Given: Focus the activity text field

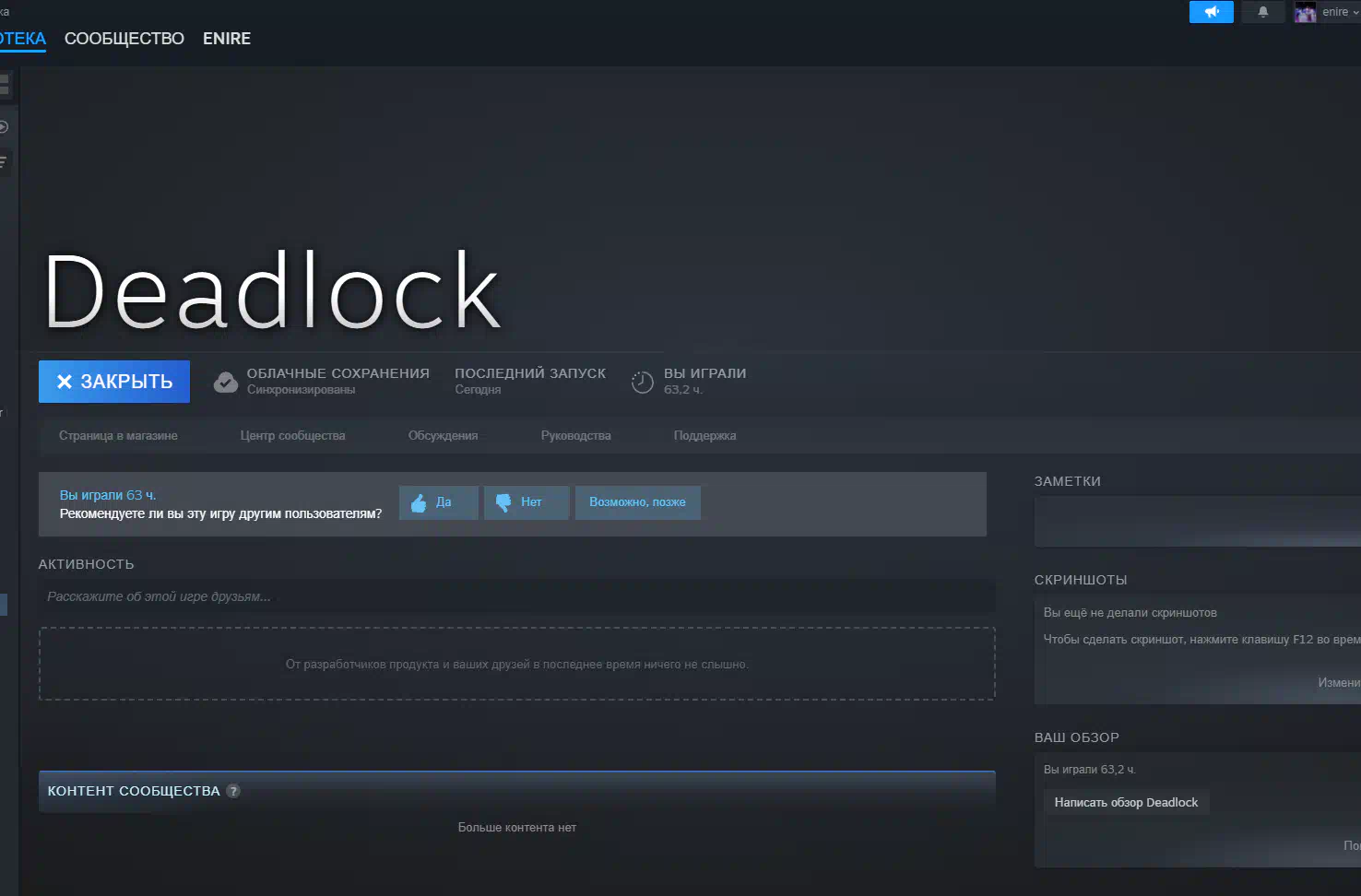Looking at the screenshot, I should tap(517, 596).
